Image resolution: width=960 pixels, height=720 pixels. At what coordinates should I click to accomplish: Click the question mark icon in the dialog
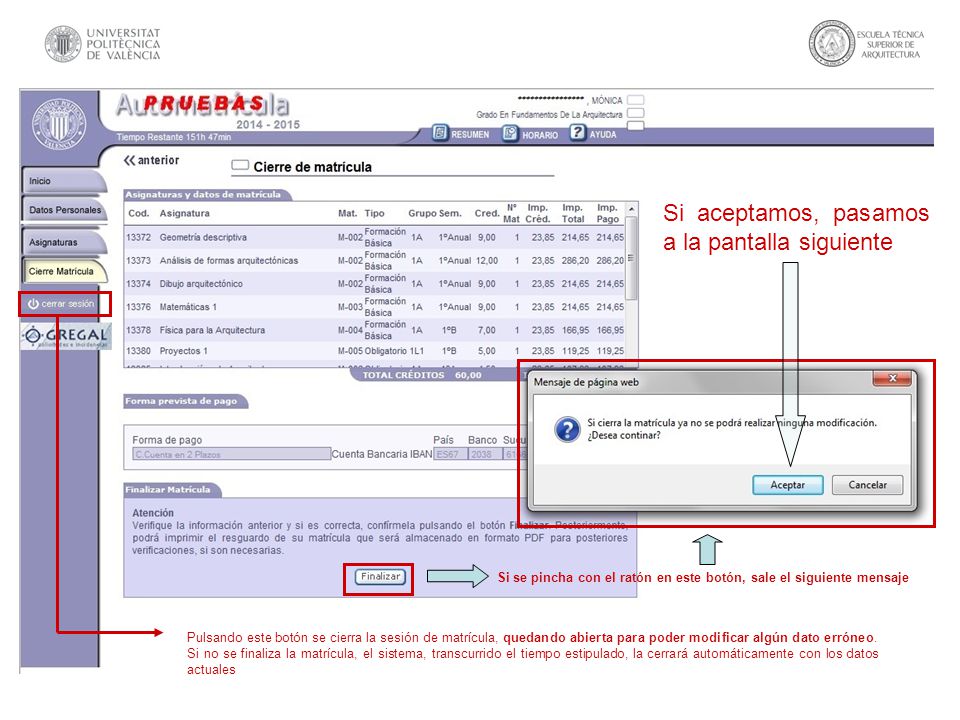point(567,429)
